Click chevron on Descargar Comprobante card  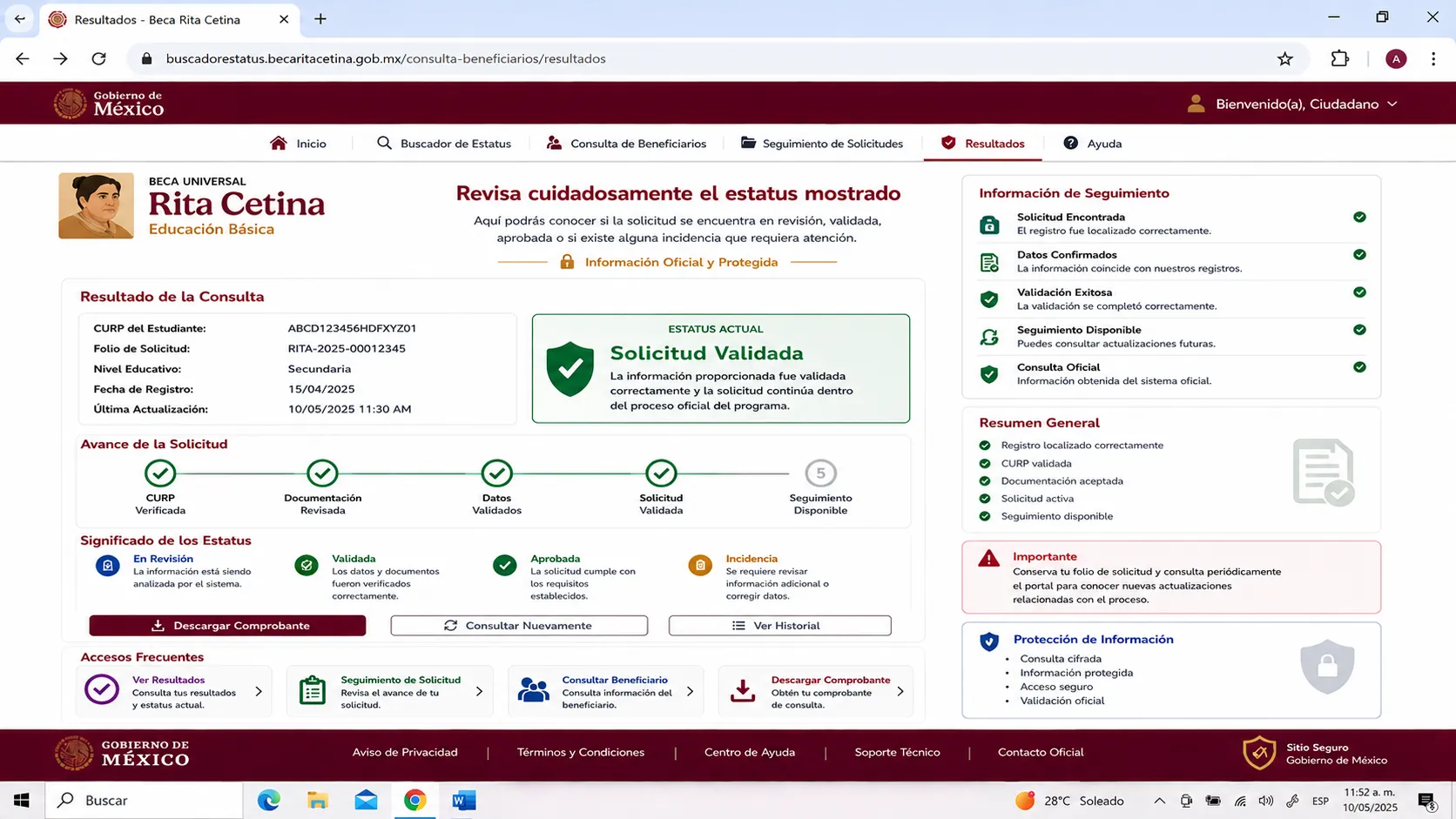900,691
